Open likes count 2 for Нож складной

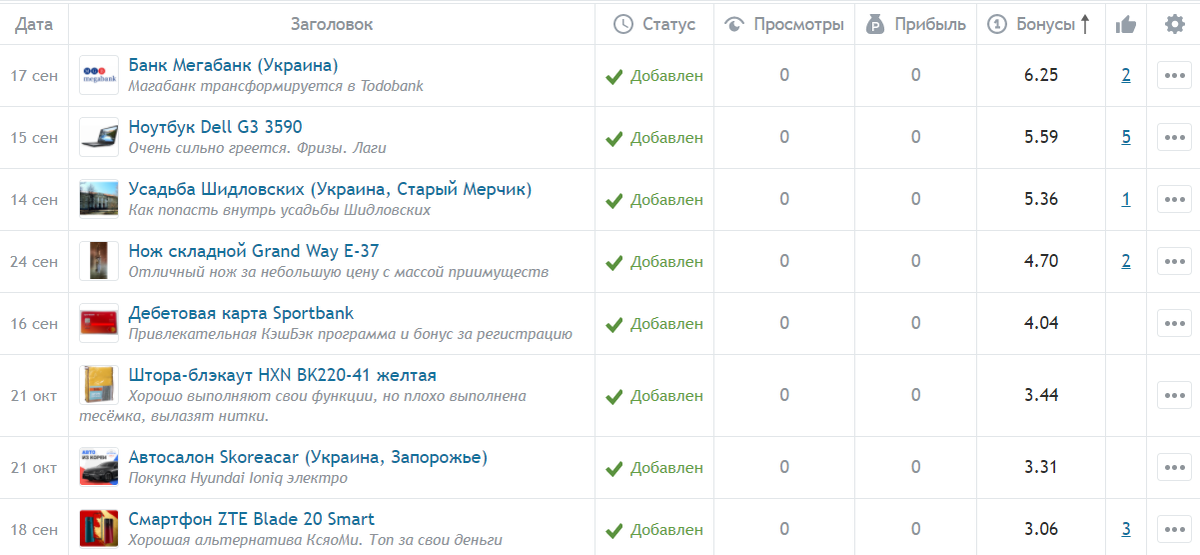pyautogui.click(x=1126, y=262)
